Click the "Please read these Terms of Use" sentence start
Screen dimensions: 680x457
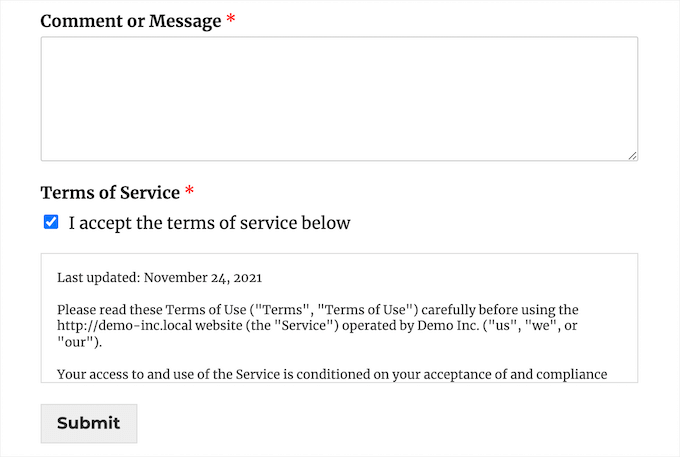(x=151, y=310)
